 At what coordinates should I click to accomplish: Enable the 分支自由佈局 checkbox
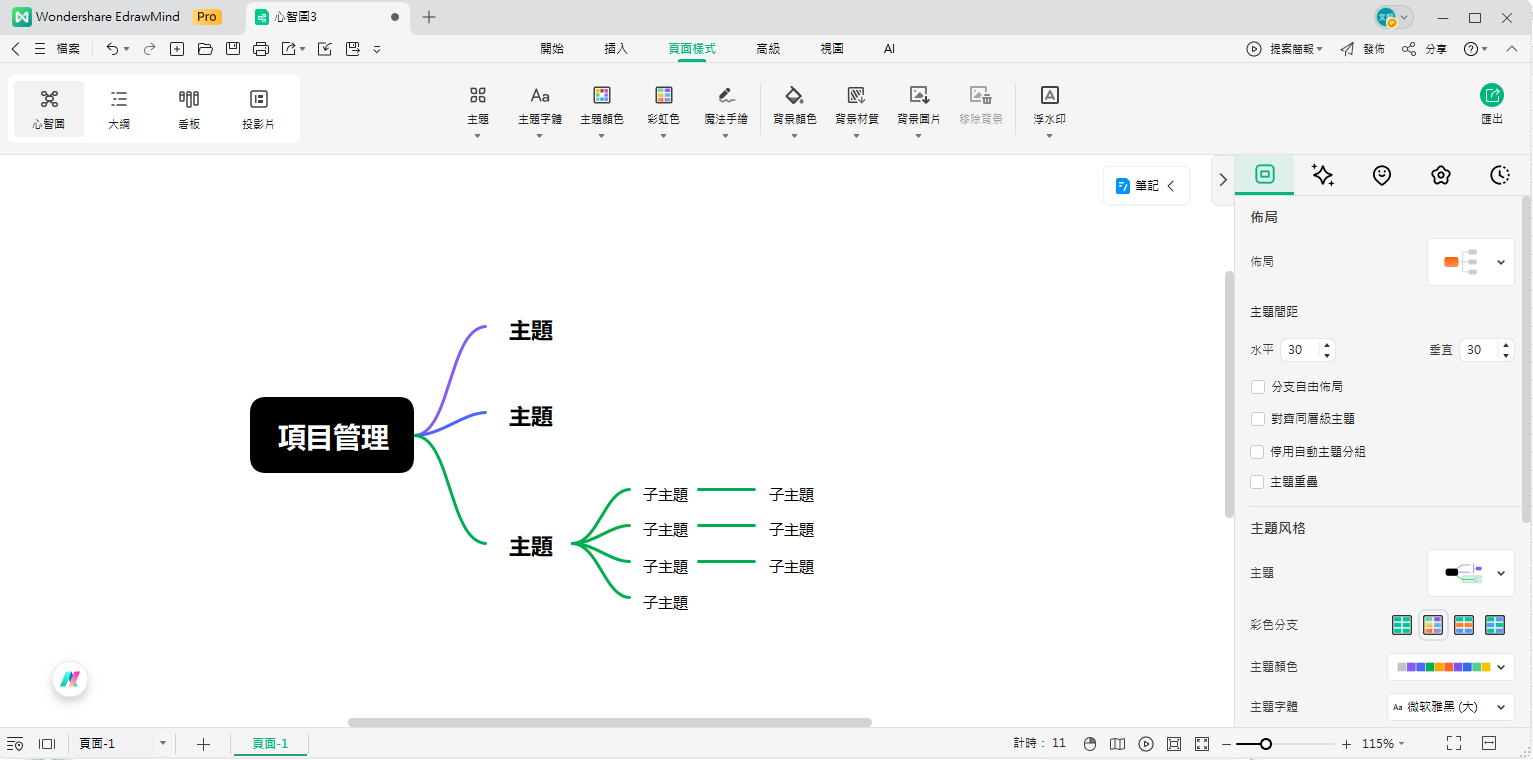[1257, 386]
